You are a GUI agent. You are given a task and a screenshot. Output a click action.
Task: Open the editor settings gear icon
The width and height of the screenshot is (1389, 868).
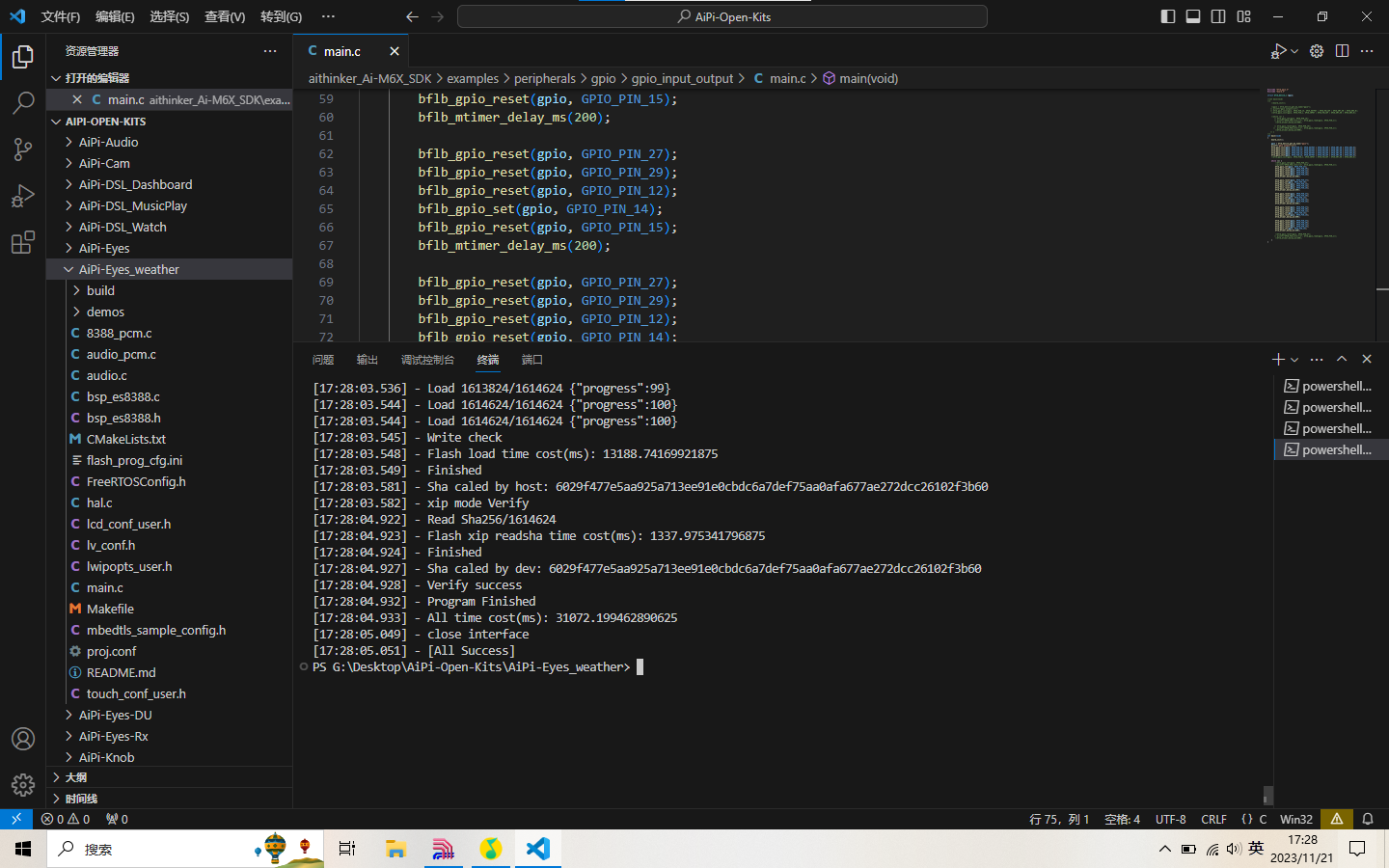pos(1317,51)
